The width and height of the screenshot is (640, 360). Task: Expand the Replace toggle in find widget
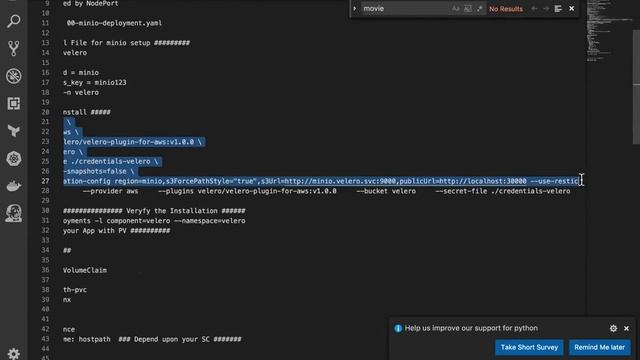tap(354, 9)
